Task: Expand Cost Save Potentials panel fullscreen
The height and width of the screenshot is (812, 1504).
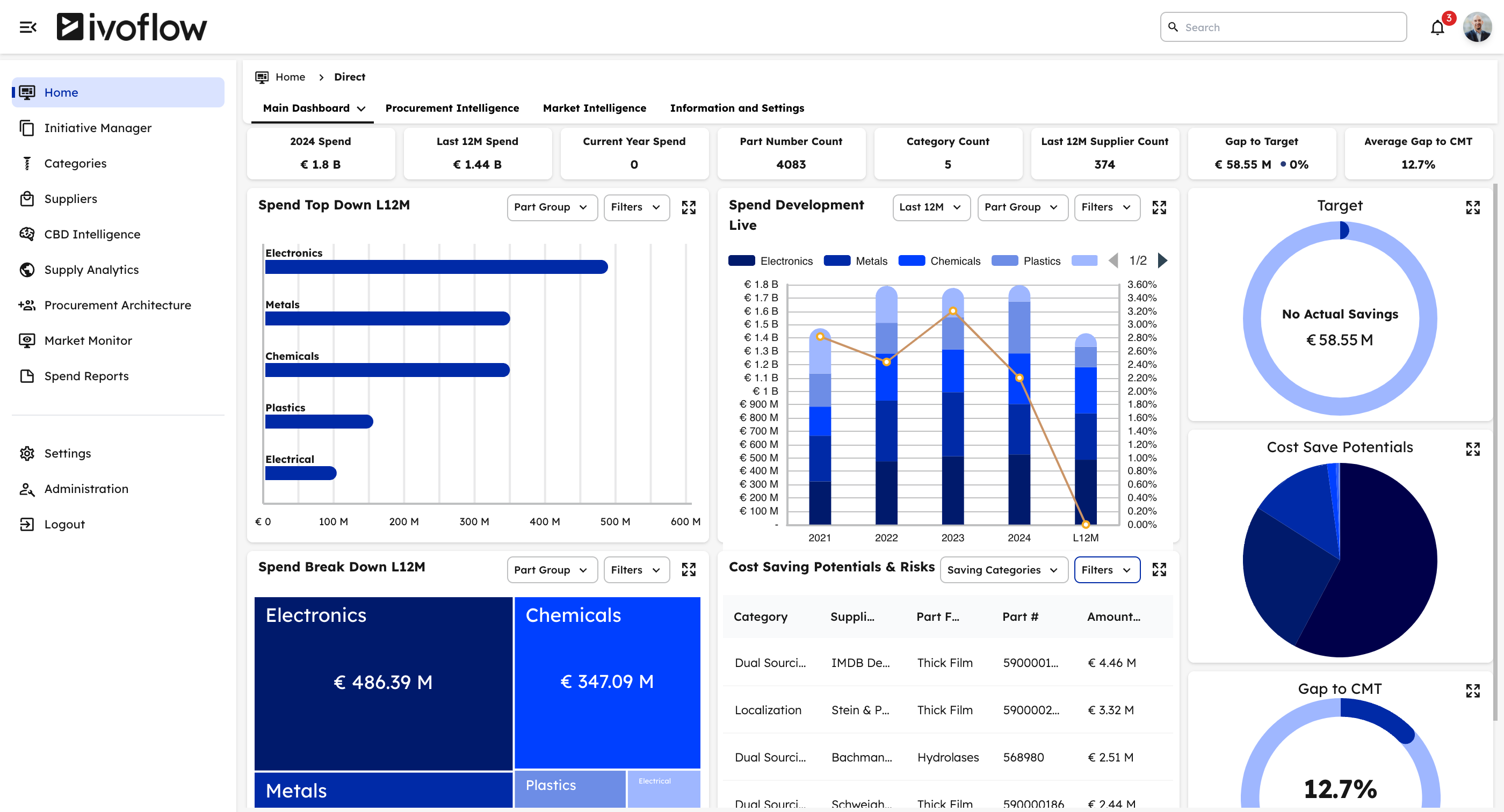Action: 1472,449
